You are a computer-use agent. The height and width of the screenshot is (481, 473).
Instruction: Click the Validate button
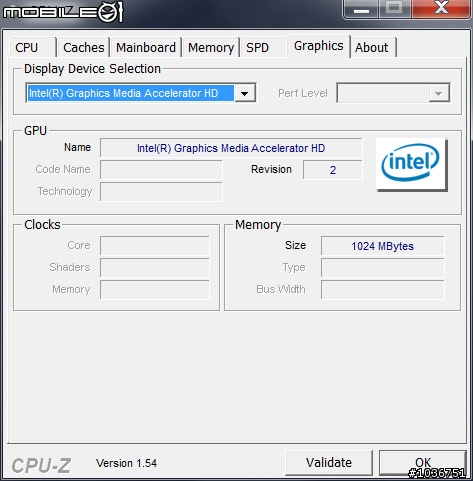coord(329,463)
